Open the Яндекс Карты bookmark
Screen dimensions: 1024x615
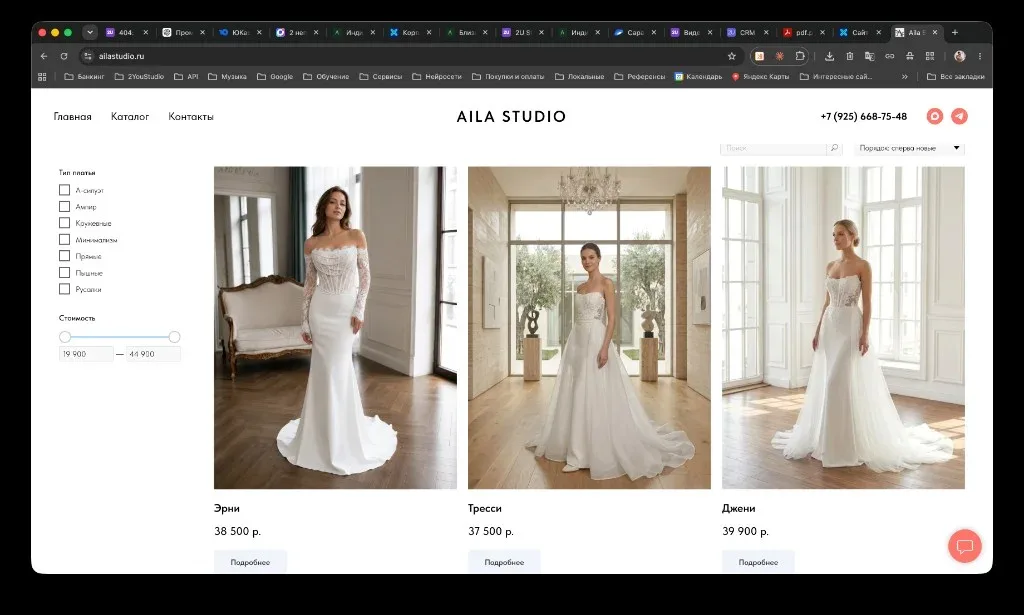(760, 76)
